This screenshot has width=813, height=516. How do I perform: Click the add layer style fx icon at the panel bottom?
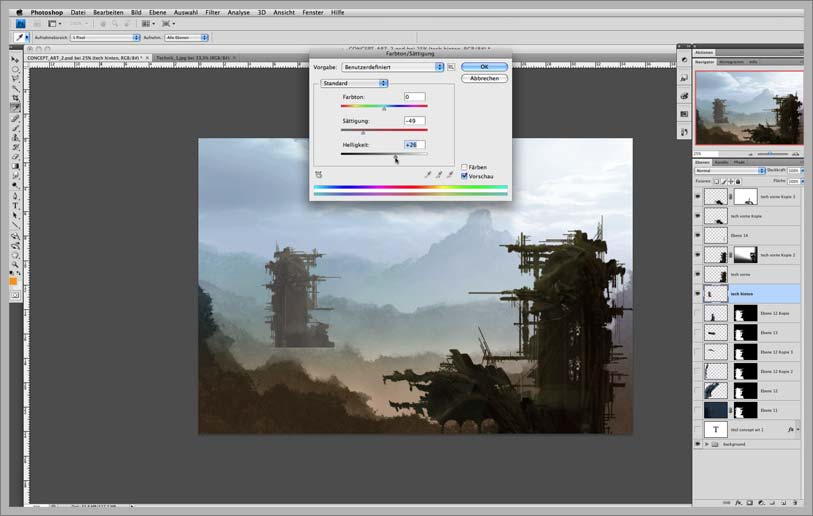[738, 503]
